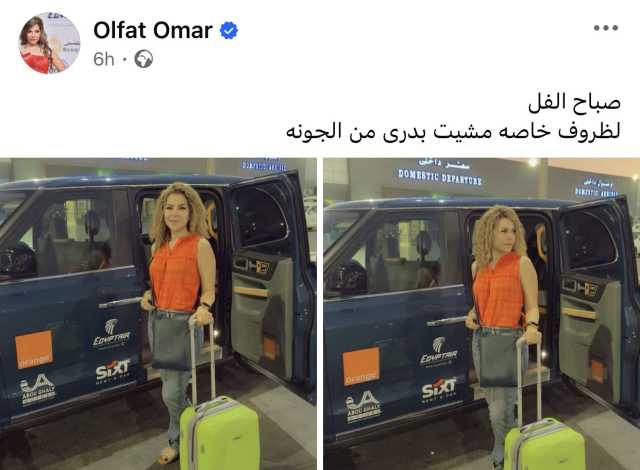Click the EgyptAir logo in the right photo
This screenshot has height=470, width=640.
point(439,352)
